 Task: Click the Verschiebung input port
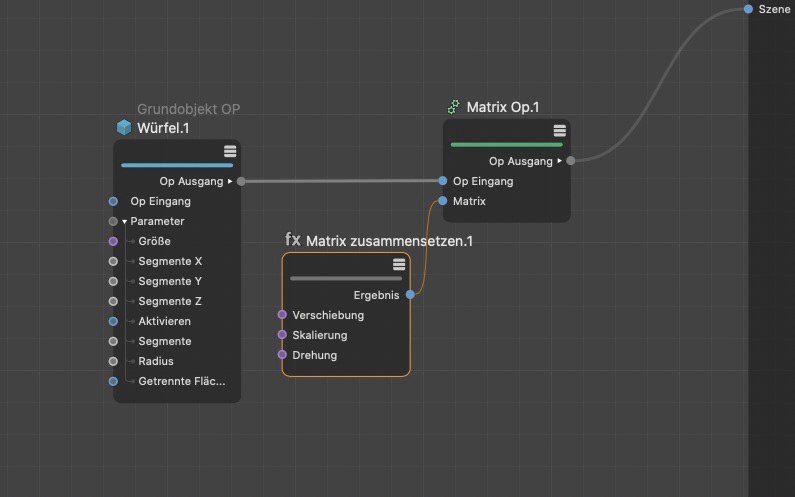pos(282,315)
